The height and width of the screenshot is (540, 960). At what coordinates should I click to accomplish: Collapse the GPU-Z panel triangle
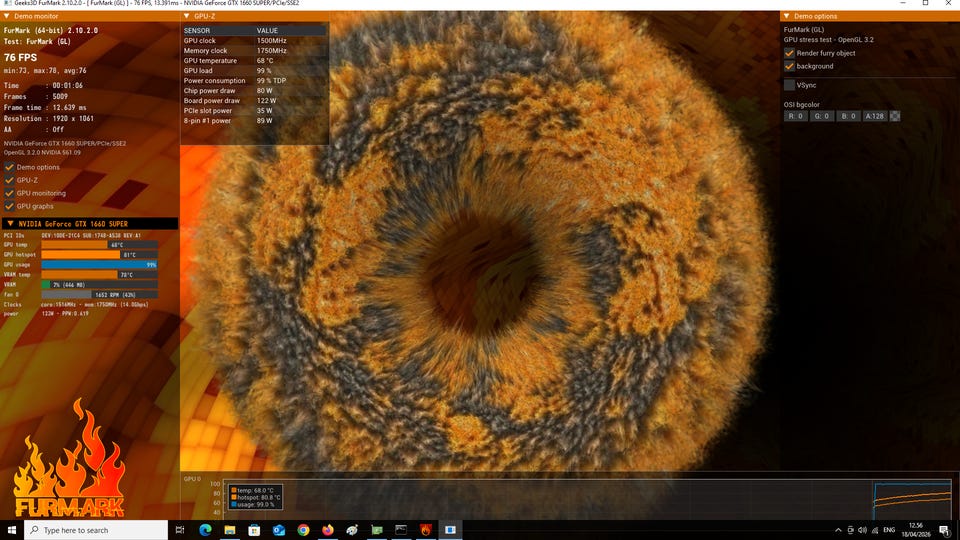click(187, 16)
